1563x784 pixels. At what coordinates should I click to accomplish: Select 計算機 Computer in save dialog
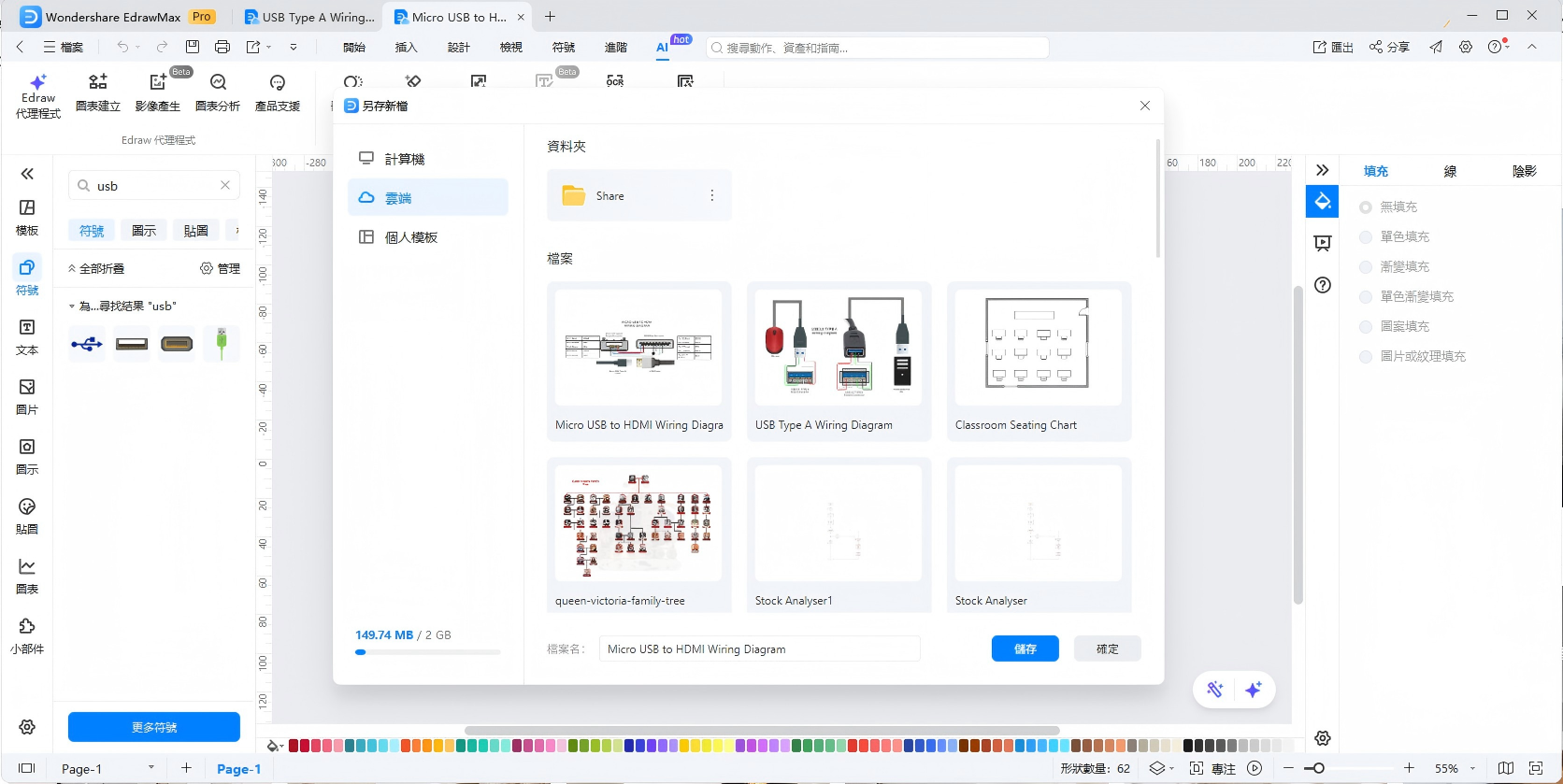coord(428,159)
